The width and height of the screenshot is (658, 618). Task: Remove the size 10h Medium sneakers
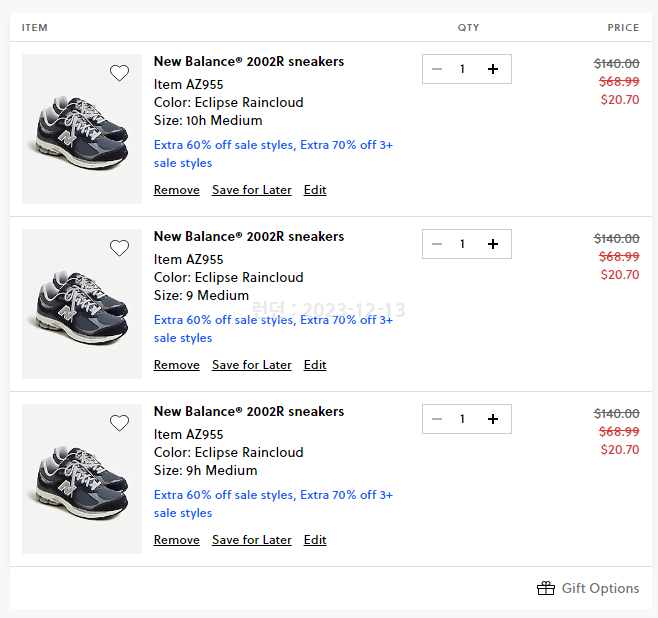coord(176,190)
